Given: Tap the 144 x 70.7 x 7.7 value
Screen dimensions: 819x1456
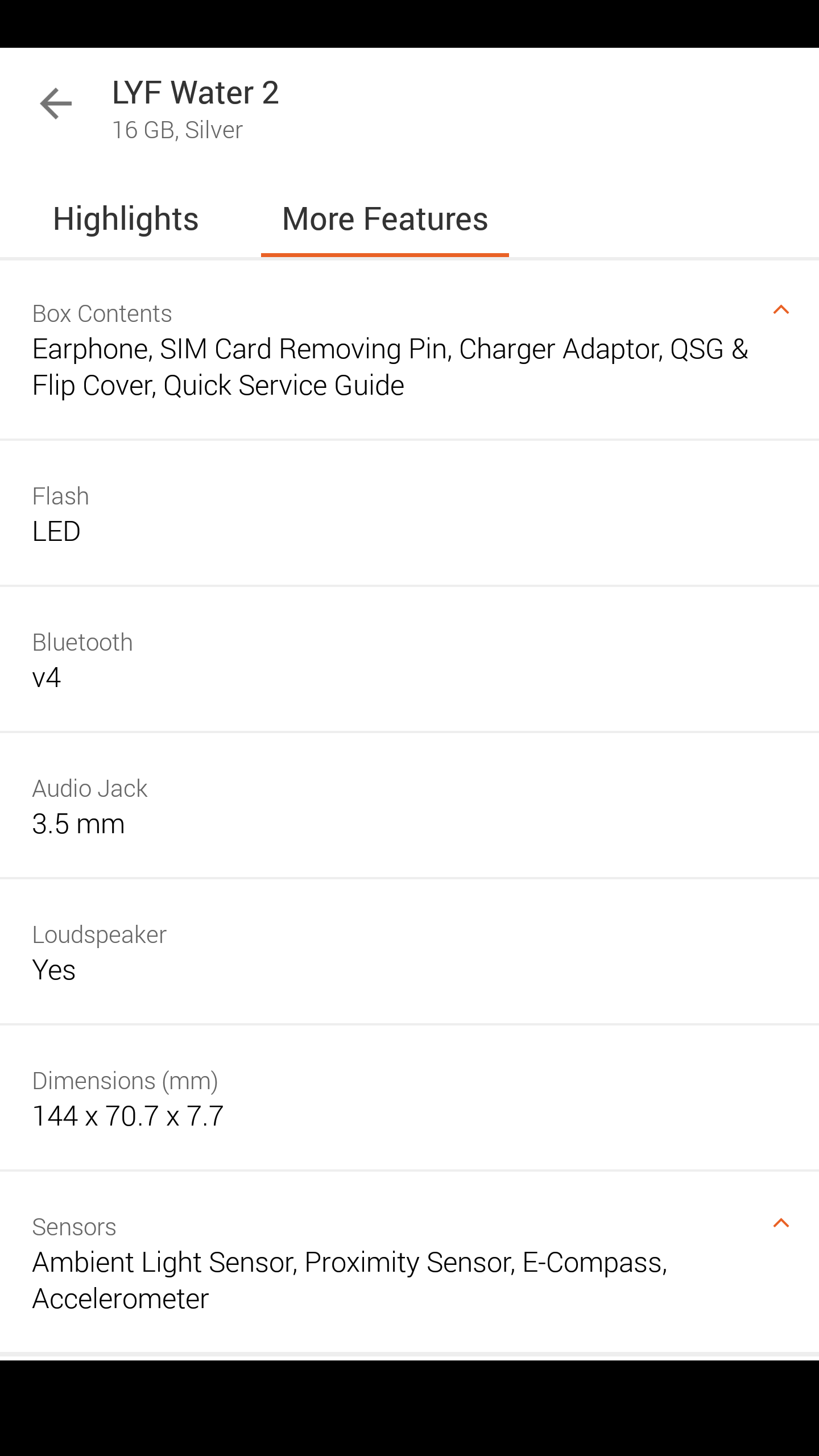Looking at the screenshot, I should pyautogui.click(x=128, y=1116).
